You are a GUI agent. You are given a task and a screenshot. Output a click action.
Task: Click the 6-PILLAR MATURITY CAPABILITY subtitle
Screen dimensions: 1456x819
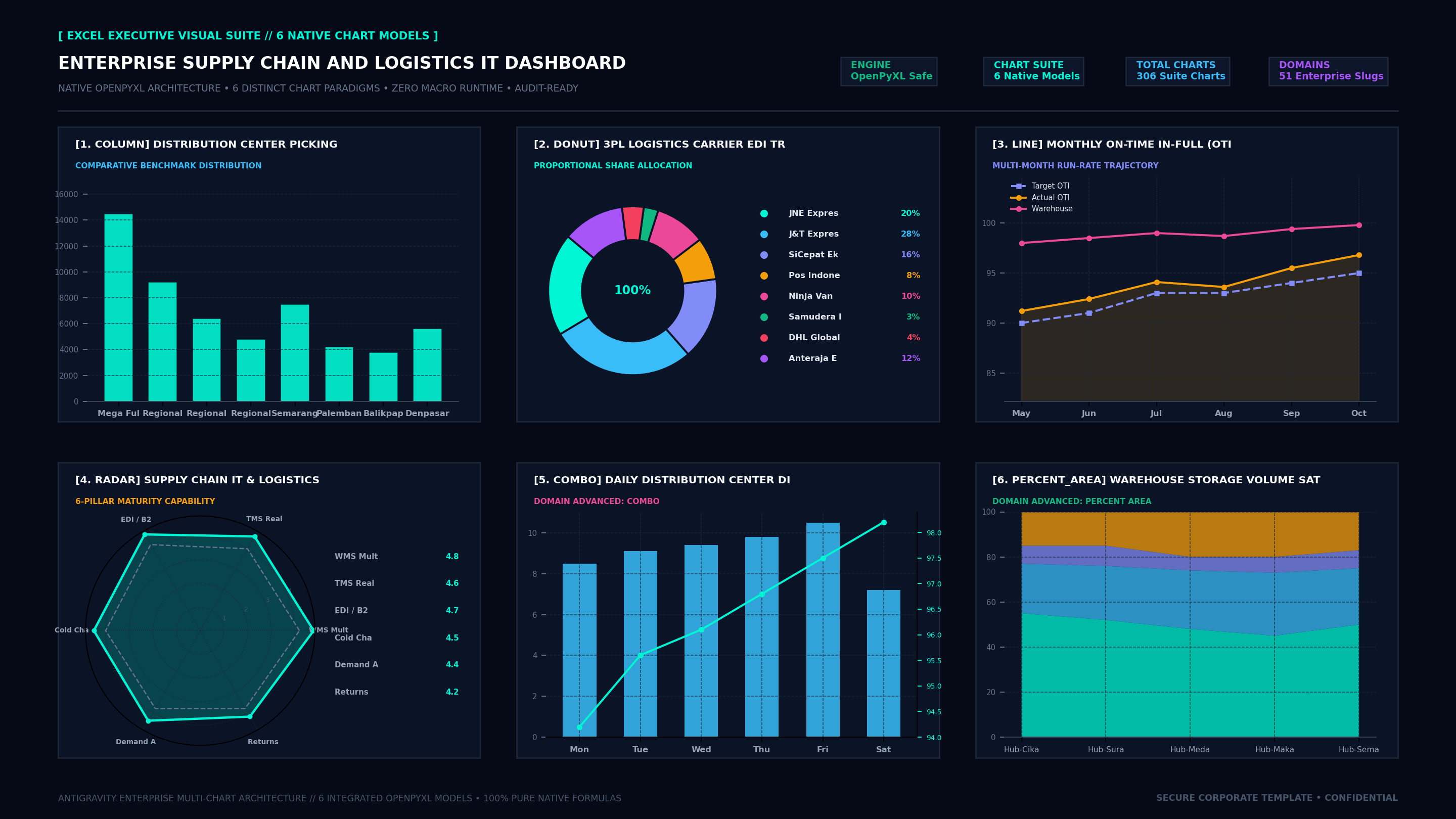coord(145,502)
